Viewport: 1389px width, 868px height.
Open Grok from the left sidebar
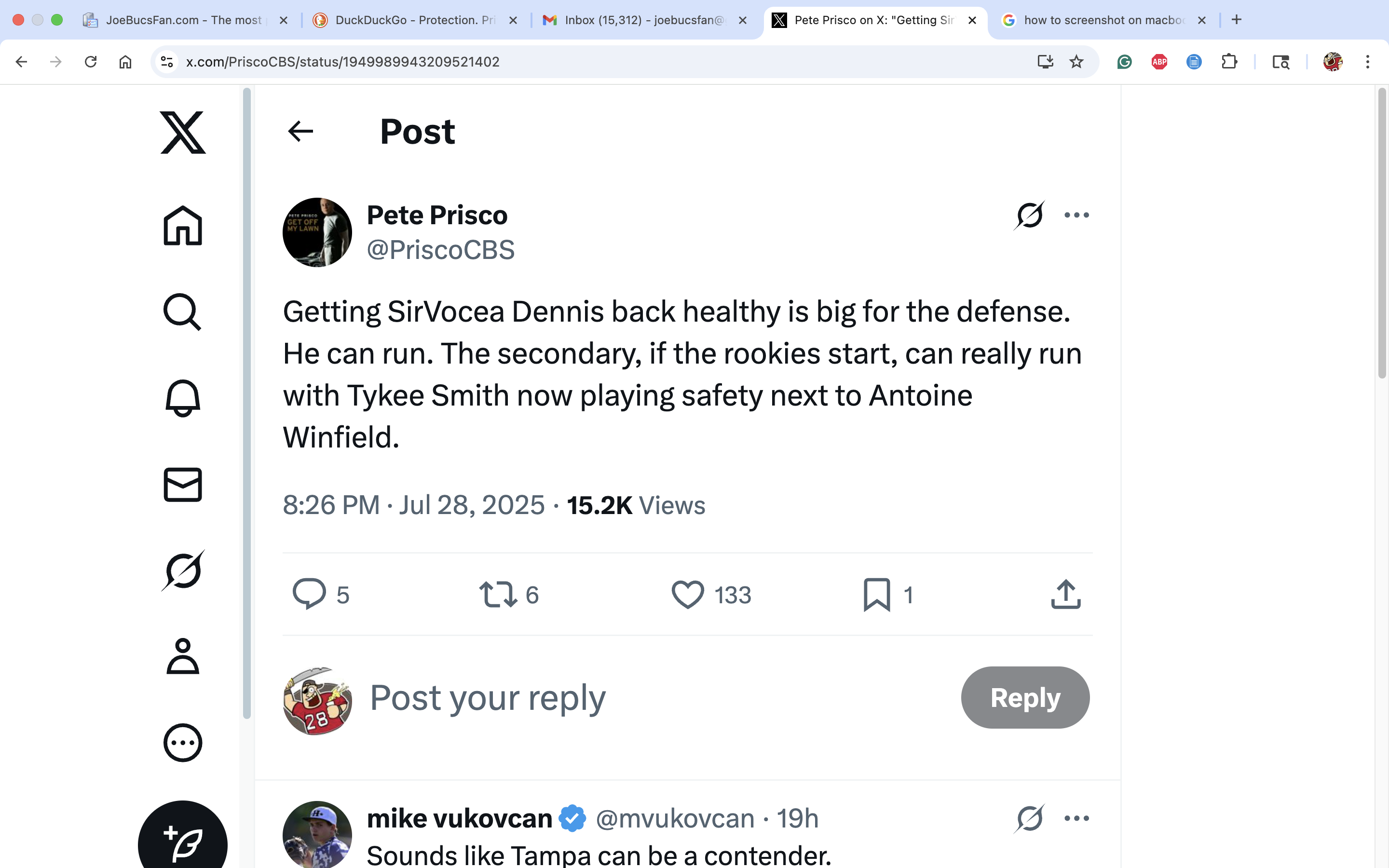(182, 570)
